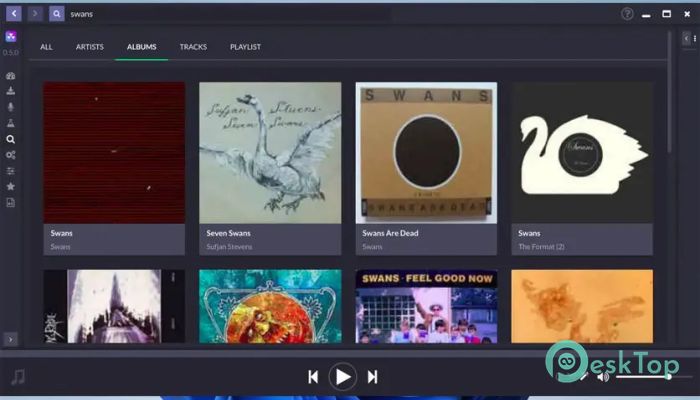
Task: Open Search via the sidebar magnifier icon
Action: click(11, 139)
